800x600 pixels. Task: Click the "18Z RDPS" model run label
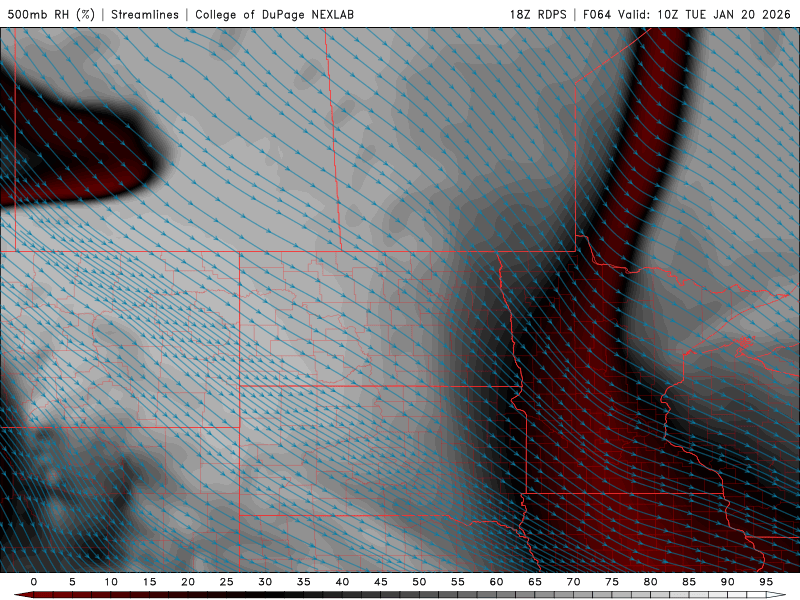(x=538, y=14)
